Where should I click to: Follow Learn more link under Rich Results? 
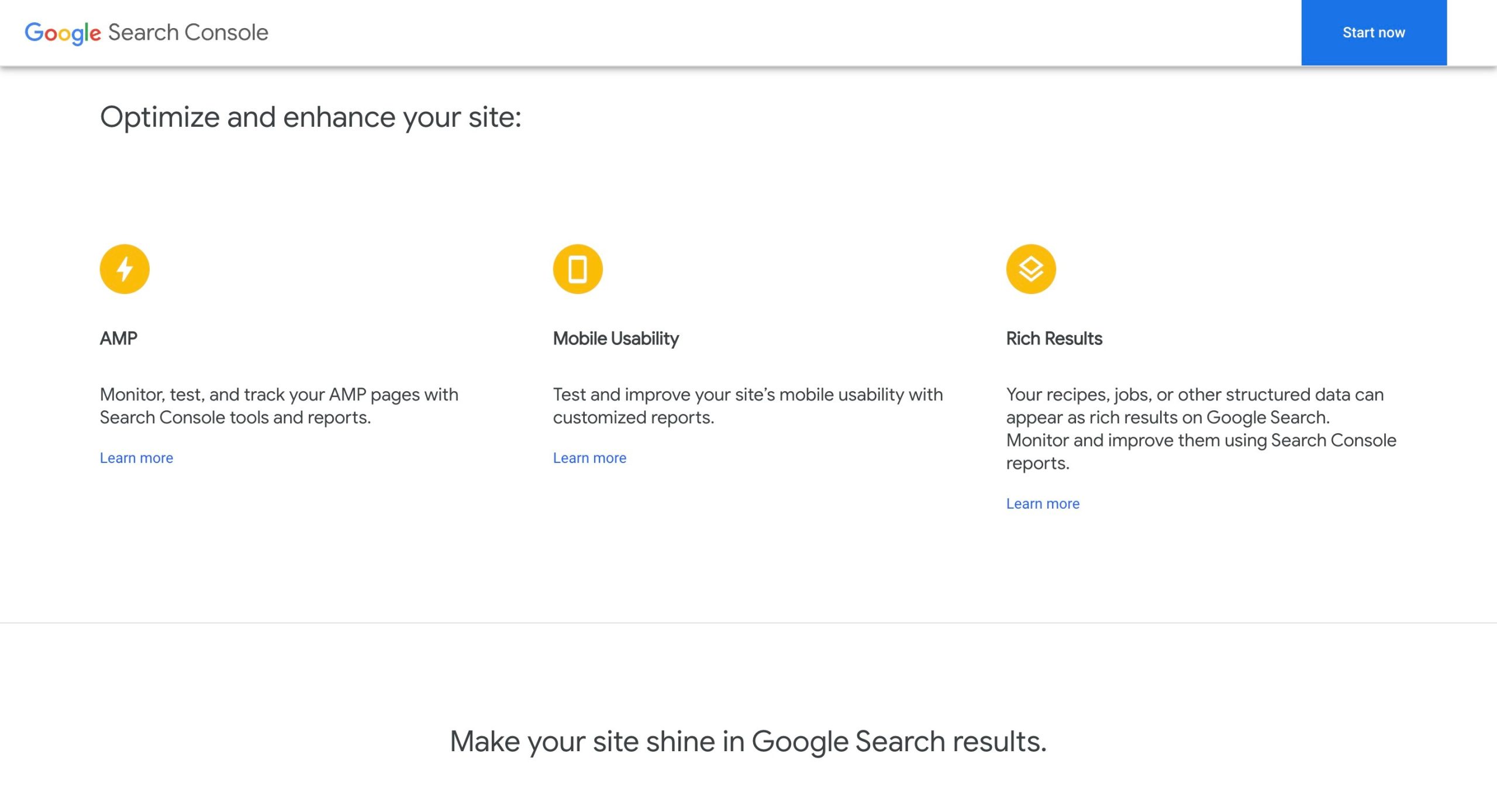(x=1043, y=503)
